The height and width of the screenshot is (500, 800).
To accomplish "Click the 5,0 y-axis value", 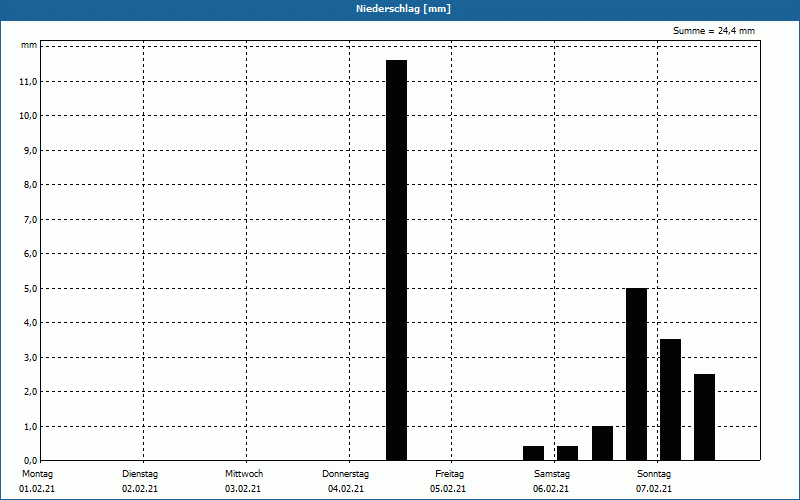I will 30,288.
